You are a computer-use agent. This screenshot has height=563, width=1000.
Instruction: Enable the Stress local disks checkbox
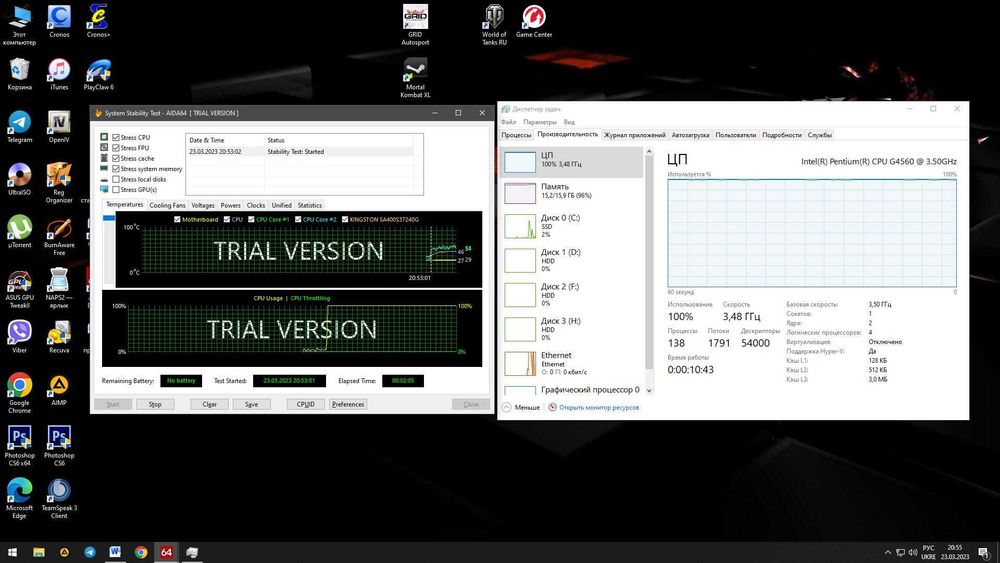(x=116, y=179)
